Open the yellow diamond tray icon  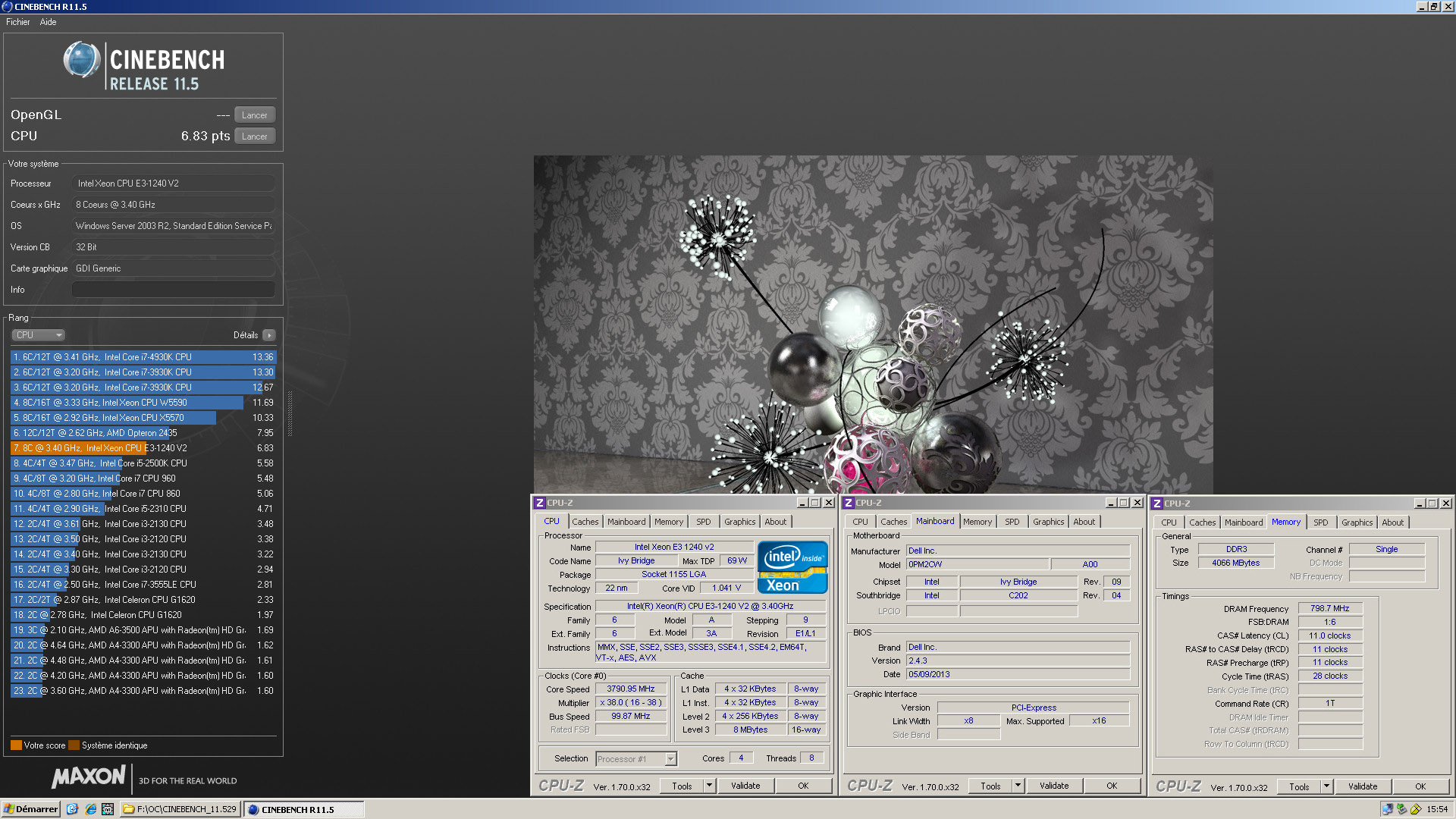click(1415, 809)
